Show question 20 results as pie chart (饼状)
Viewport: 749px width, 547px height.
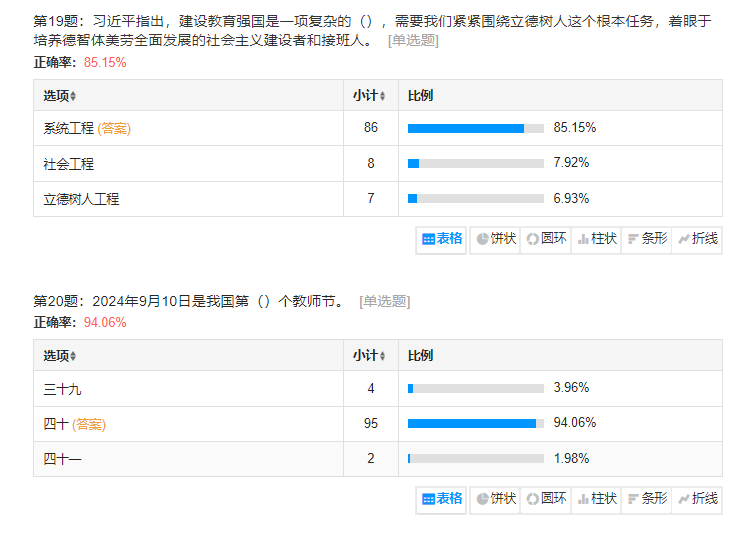(496, 498)
